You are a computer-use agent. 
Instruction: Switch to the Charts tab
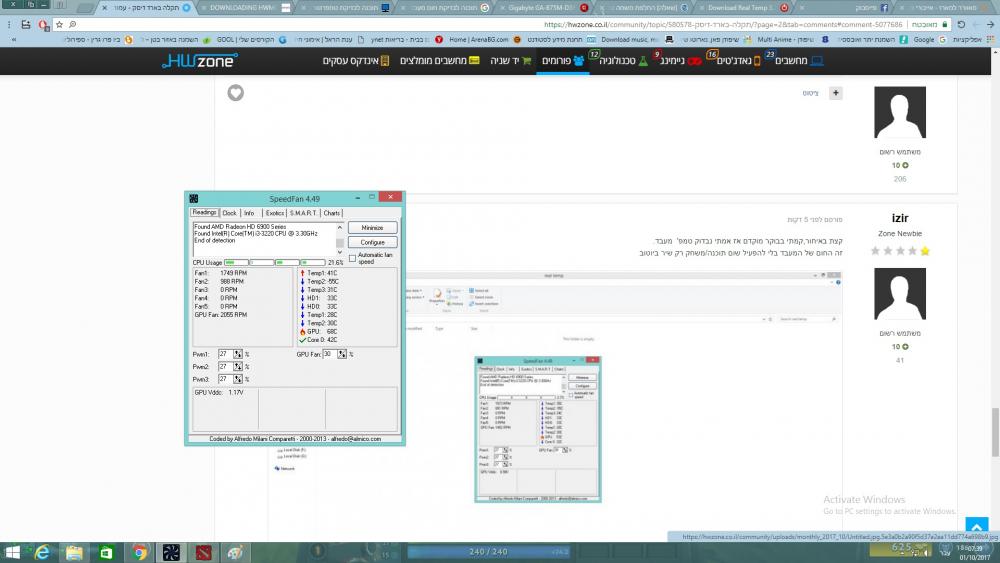332,213
